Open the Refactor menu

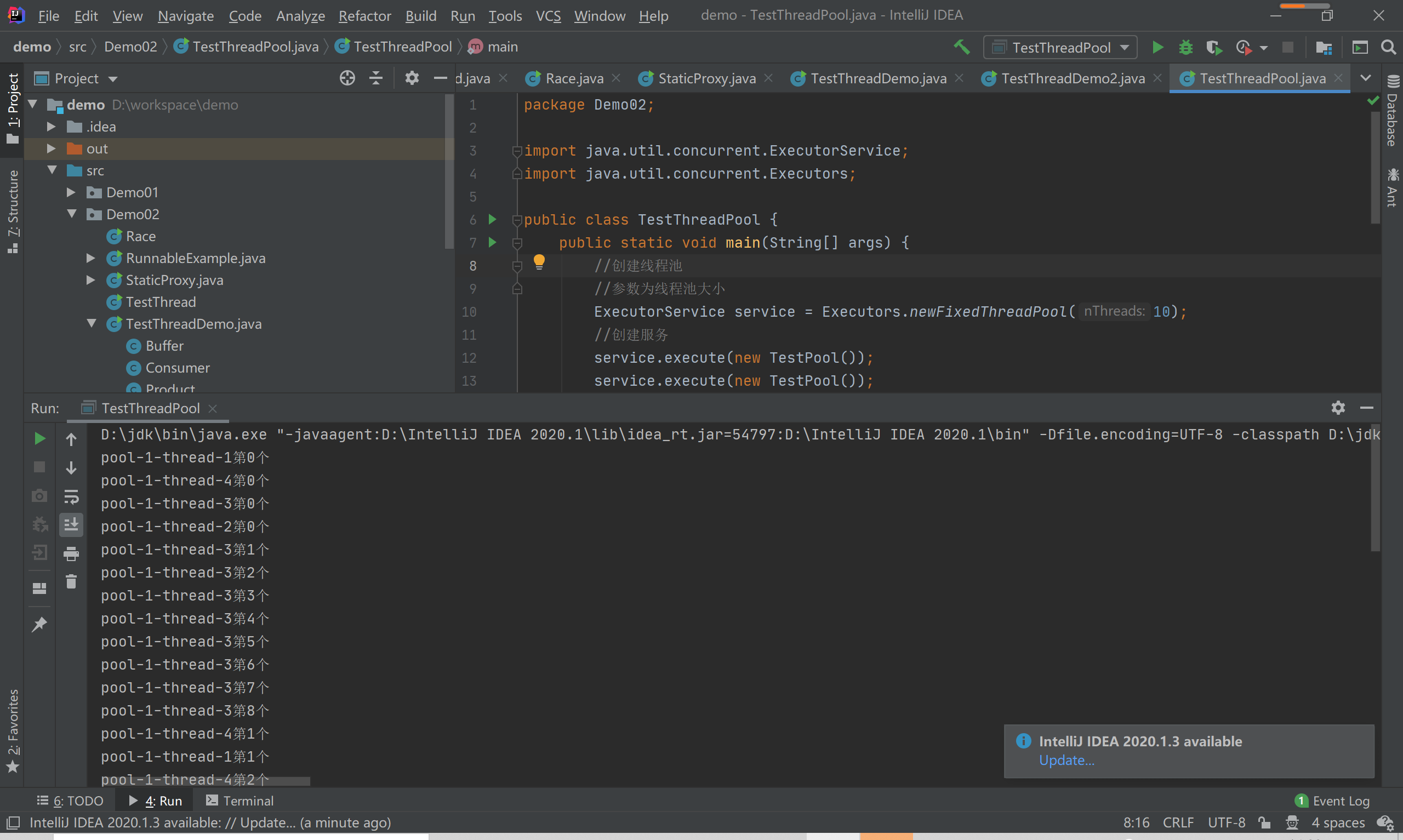(x=364, y=16)
